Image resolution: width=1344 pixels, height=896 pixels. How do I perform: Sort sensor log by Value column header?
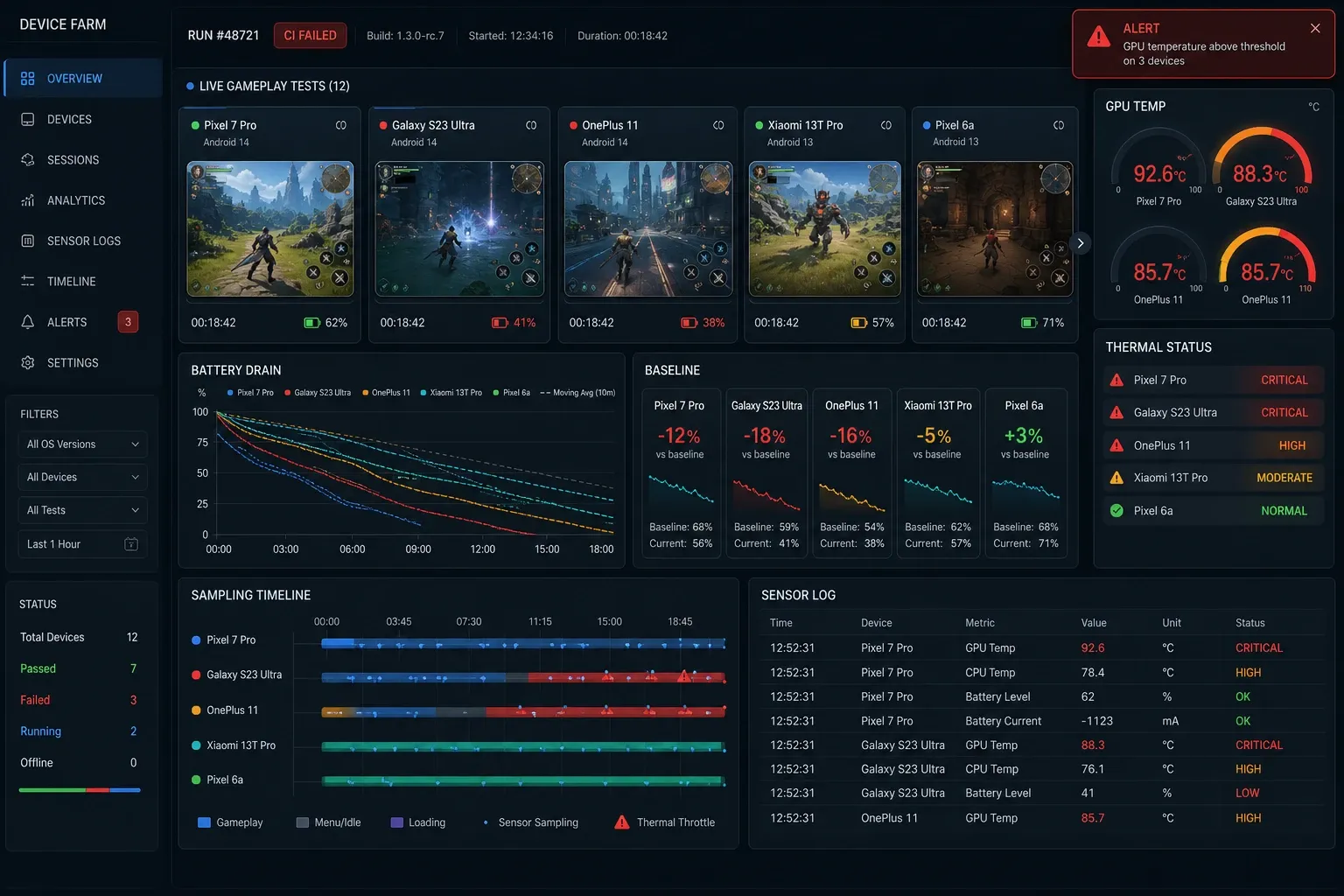[x=1094, y=623]
